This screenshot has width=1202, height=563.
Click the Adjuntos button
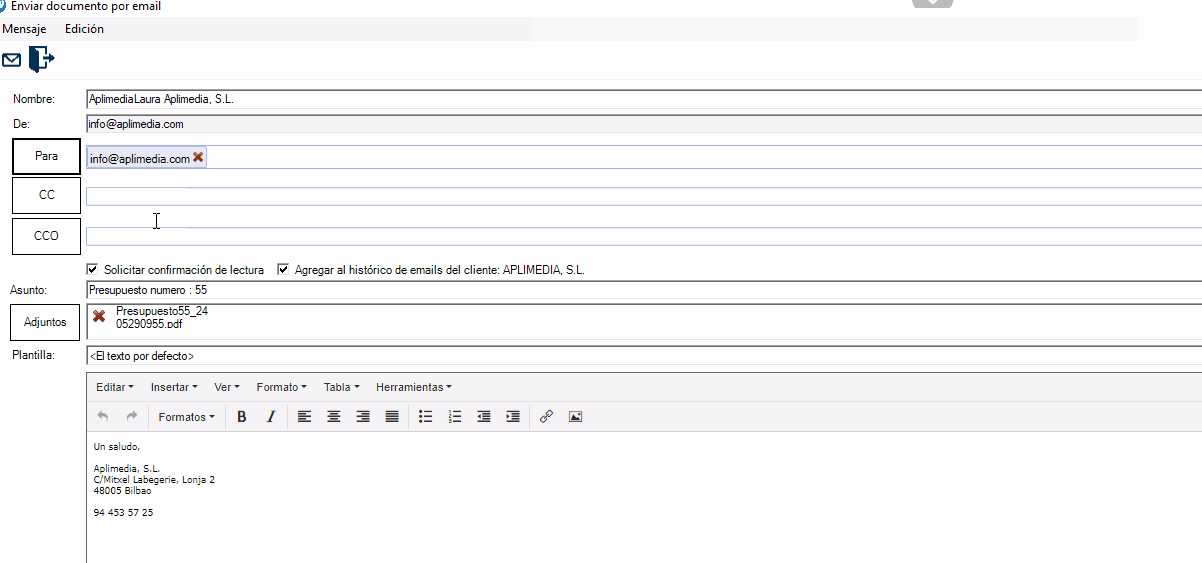45,322
